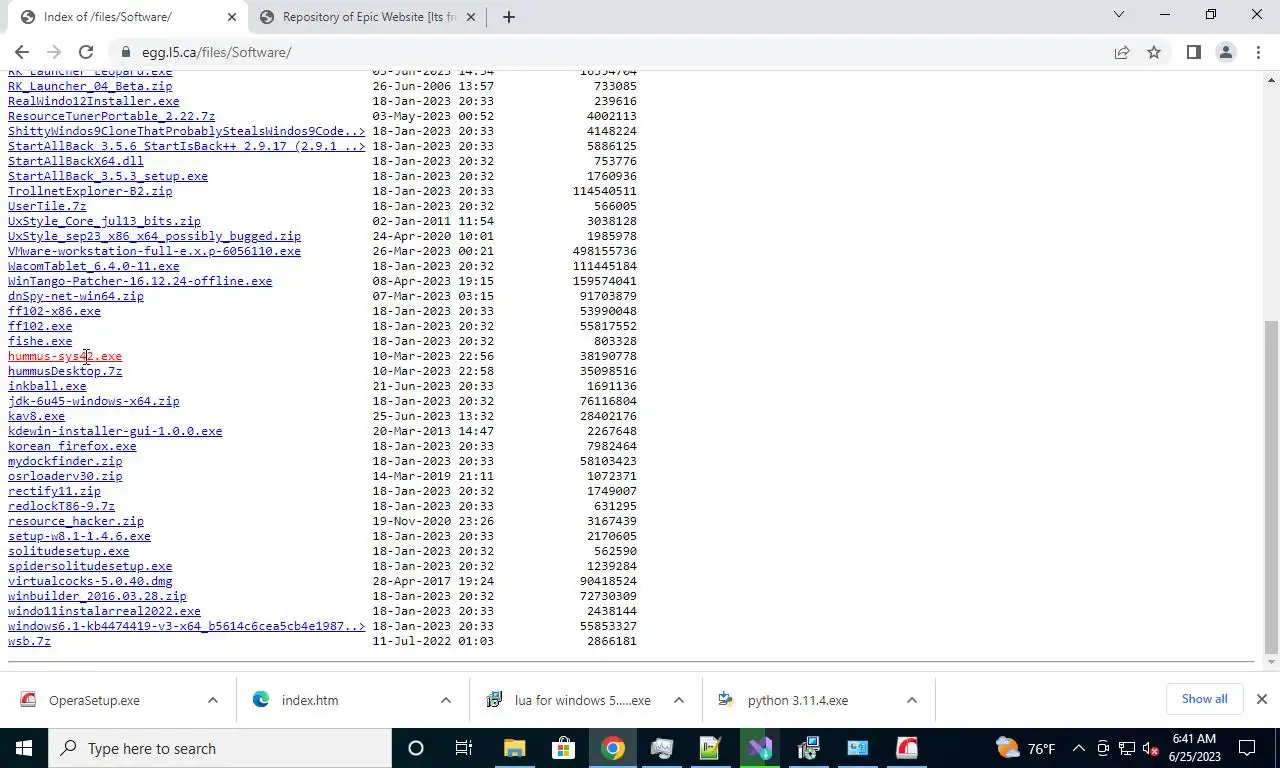Image resolution: width=1280 pixels, height=768 pixels.
Task: Download mydockfinder.zip
Action: tap(65, 461)
